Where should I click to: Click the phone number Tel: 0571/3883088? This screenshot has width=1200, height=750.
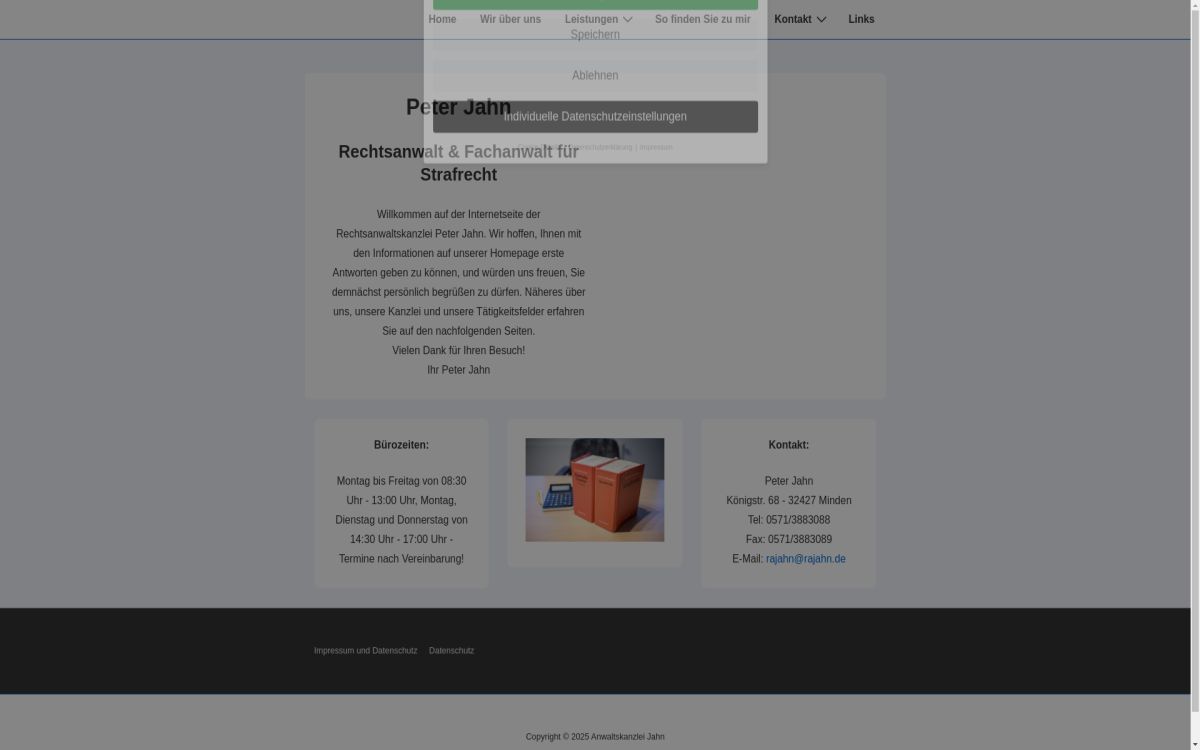[x=788, y=519]
